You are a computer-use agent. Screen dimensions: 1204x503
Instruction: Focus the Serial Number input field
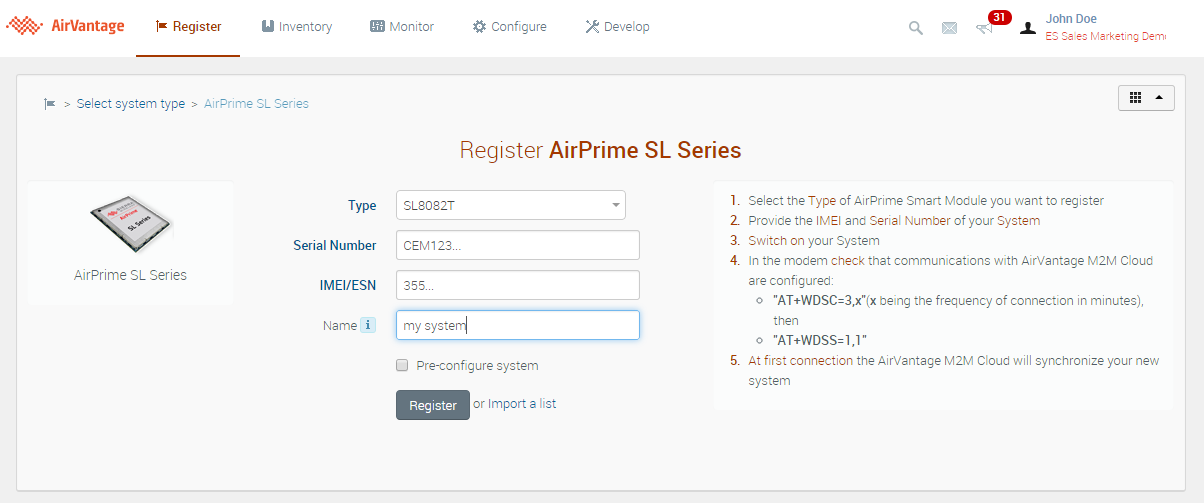517,245
